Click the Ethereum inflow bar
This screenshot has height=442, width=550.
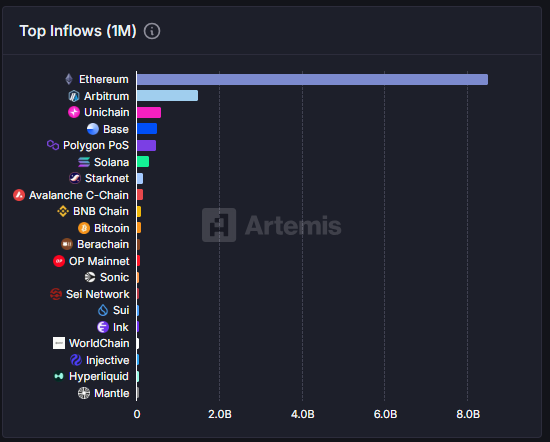click(x=312, y=79)
